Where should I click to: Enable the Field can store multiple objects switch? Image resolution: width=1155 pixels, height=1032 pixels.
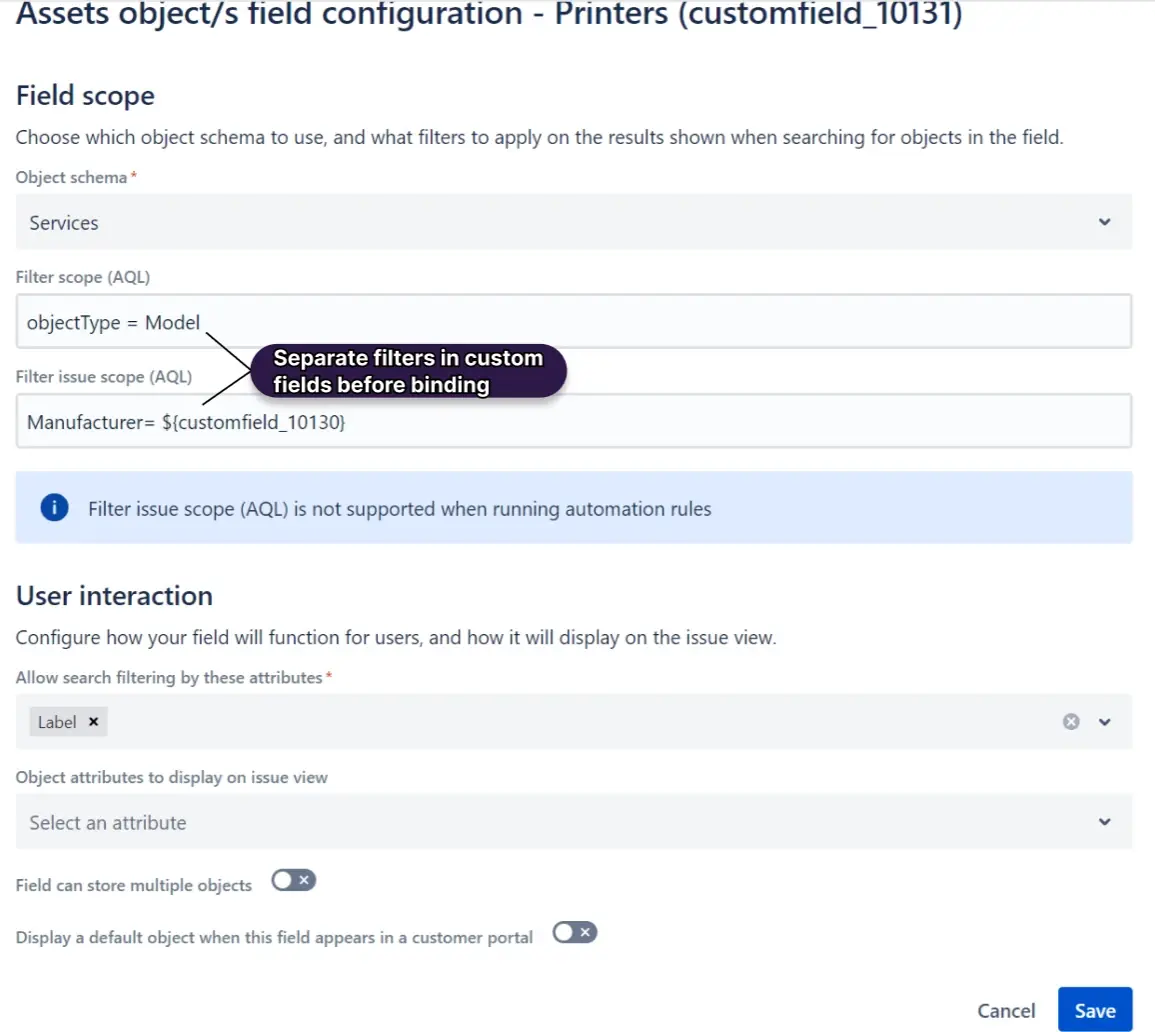[293, 880]
